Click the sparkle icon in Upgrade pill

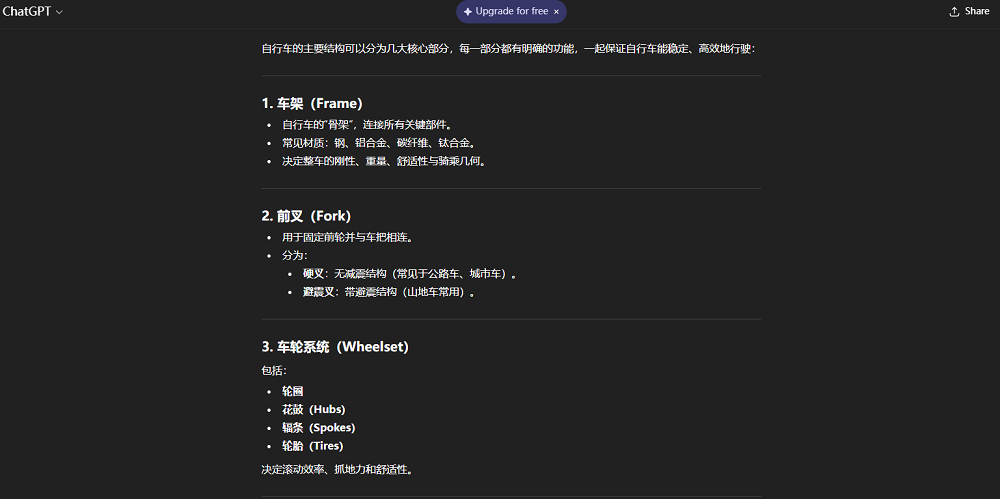point(468,12)
